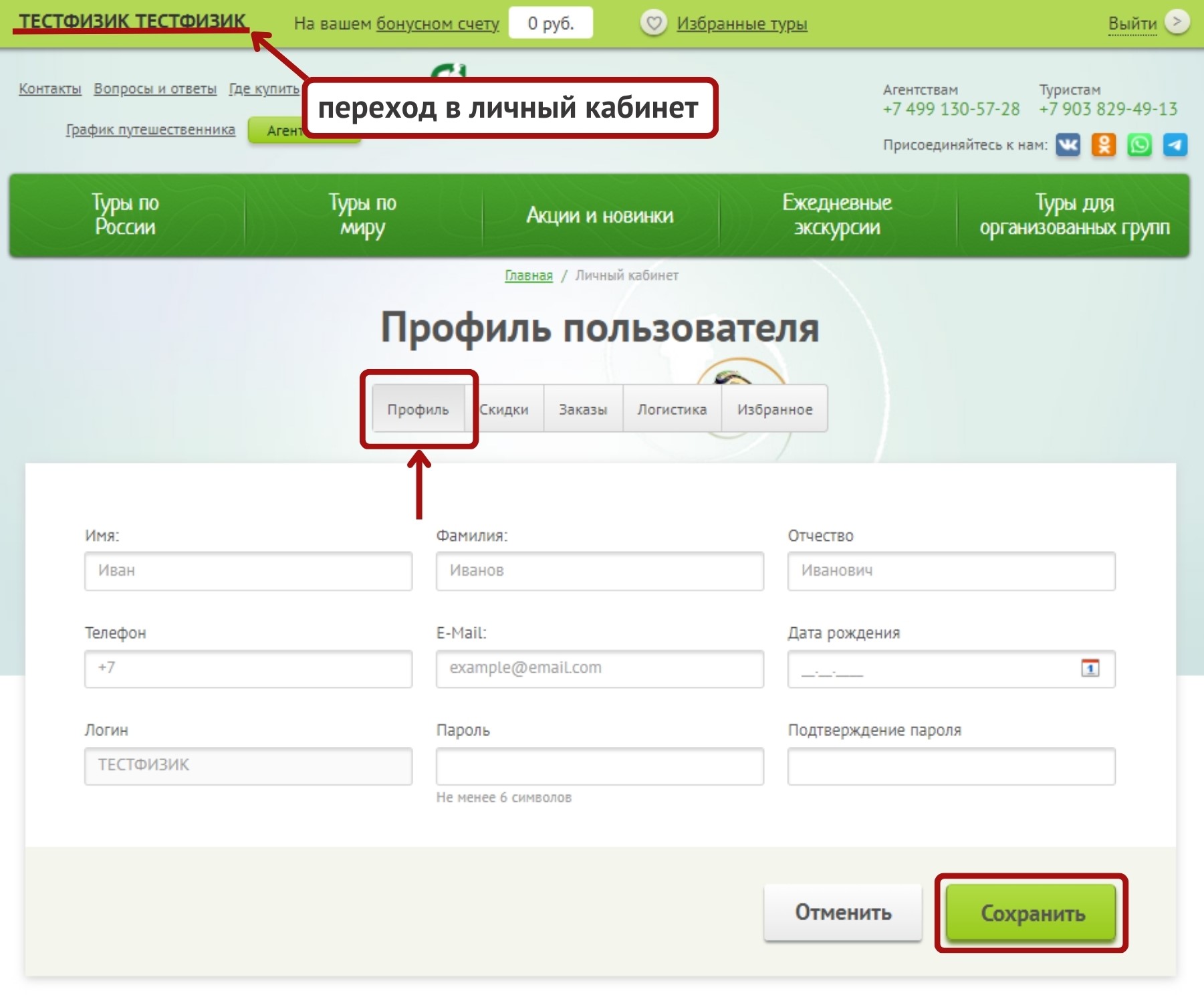Open the Odnoklassniki social icon
1204x1003 pixels.
point(1104,145)
